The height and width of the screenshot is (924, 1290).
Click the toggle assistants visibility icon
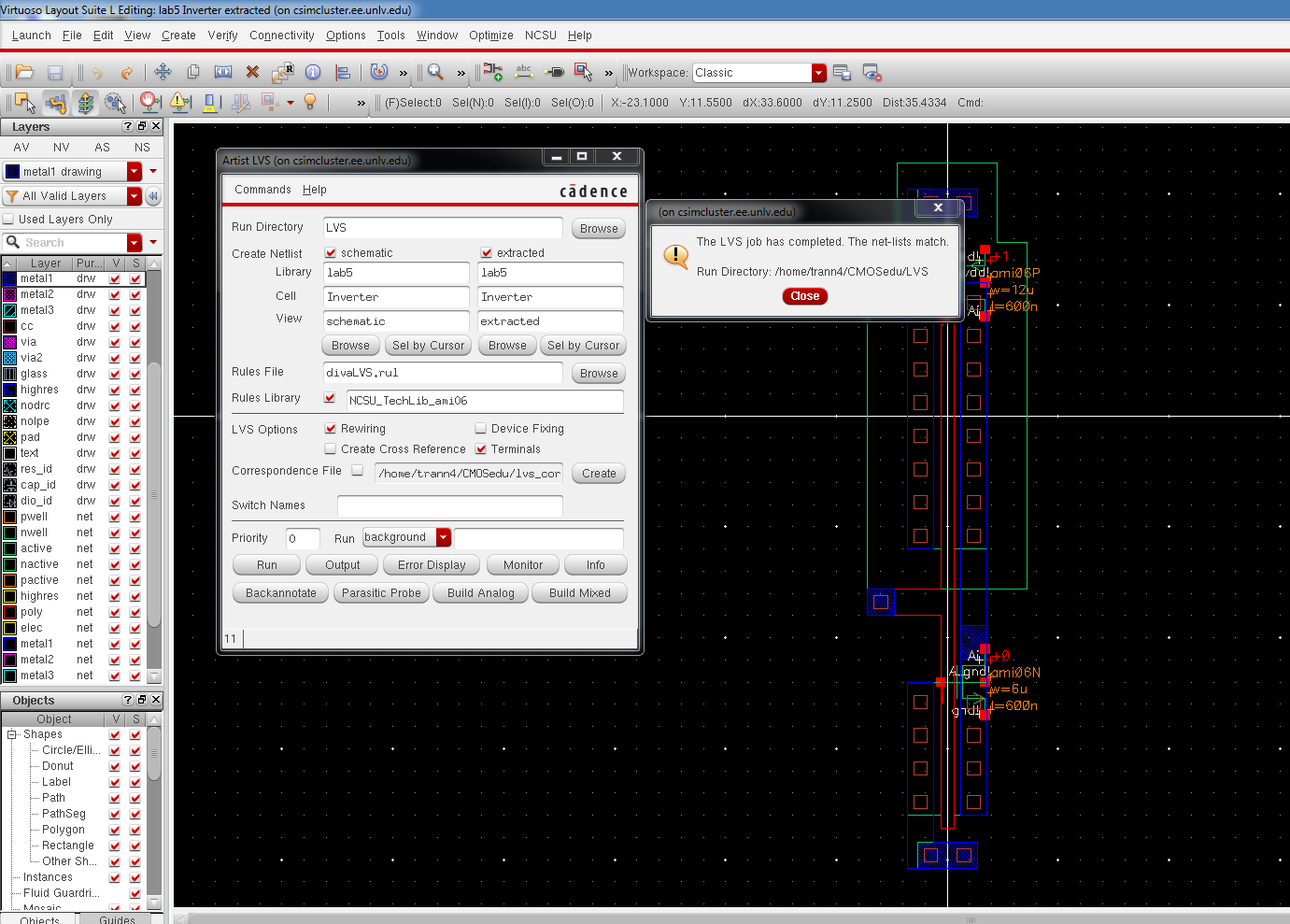tap(872, 72)
